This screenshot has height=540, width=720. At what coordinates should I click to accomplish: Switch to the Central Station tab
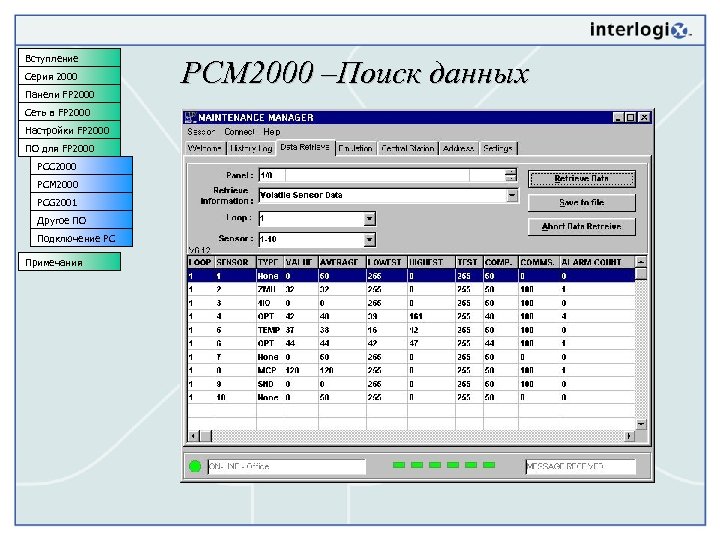point(408,148)
